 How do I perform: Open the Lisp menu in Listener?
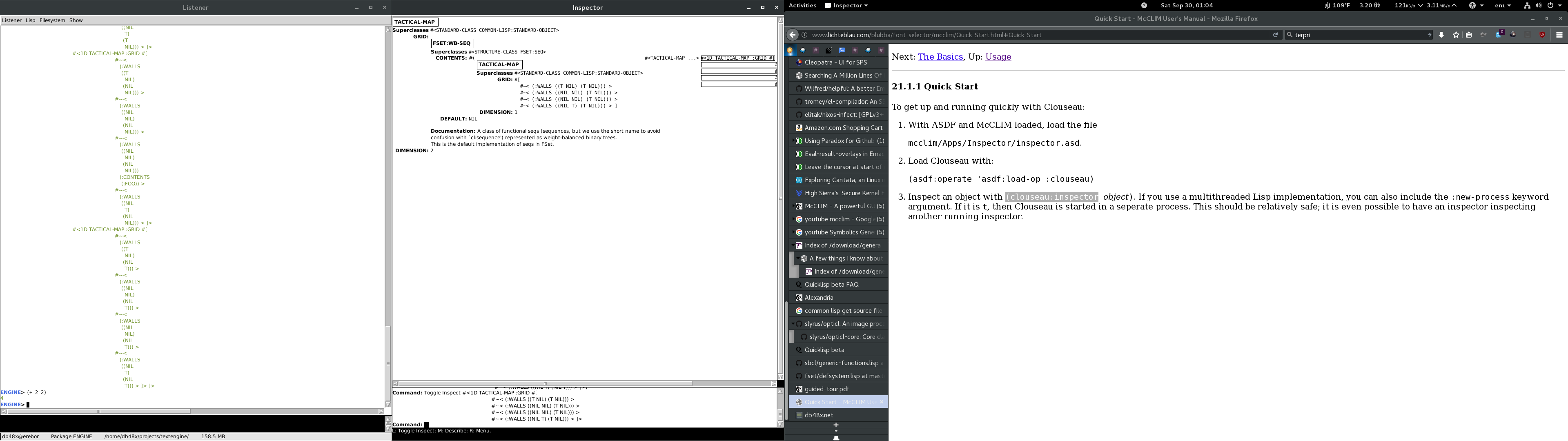(31, 20)
